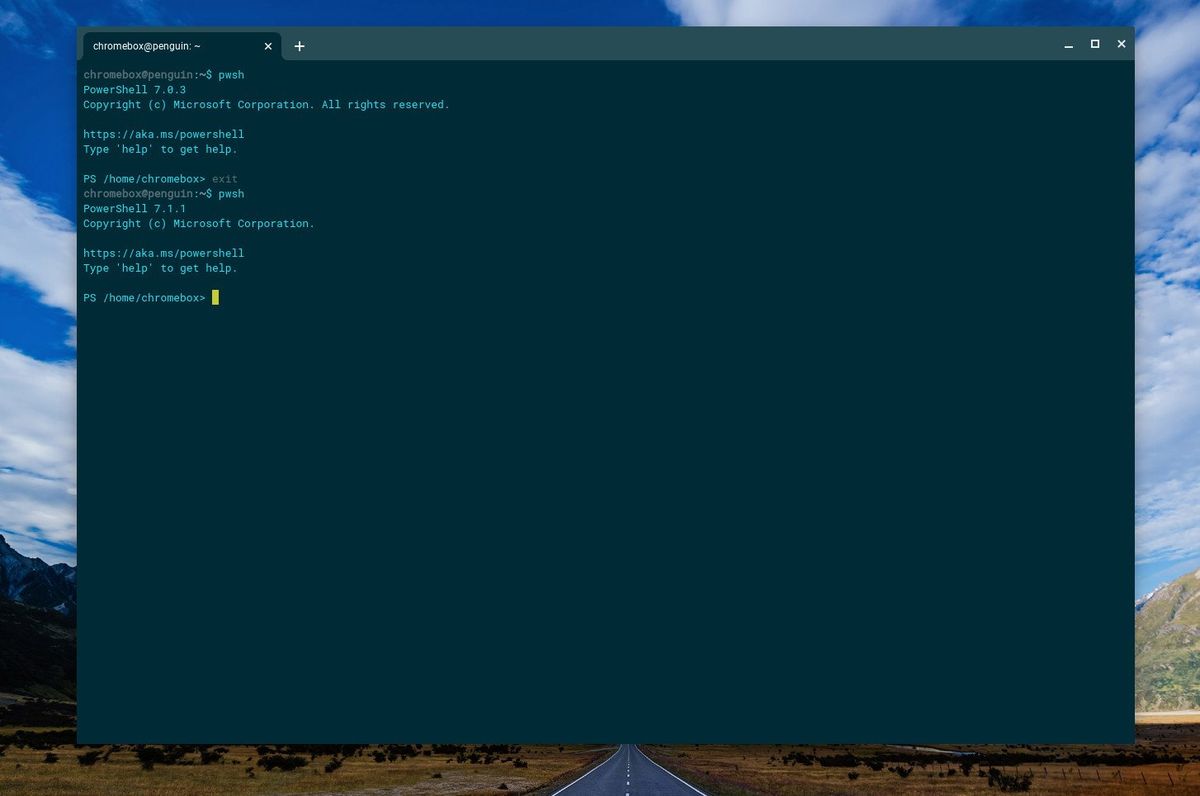This screenshot has height=796, width=1200.
Task: Click the exit command text
Action: click(x=224, y=178)
